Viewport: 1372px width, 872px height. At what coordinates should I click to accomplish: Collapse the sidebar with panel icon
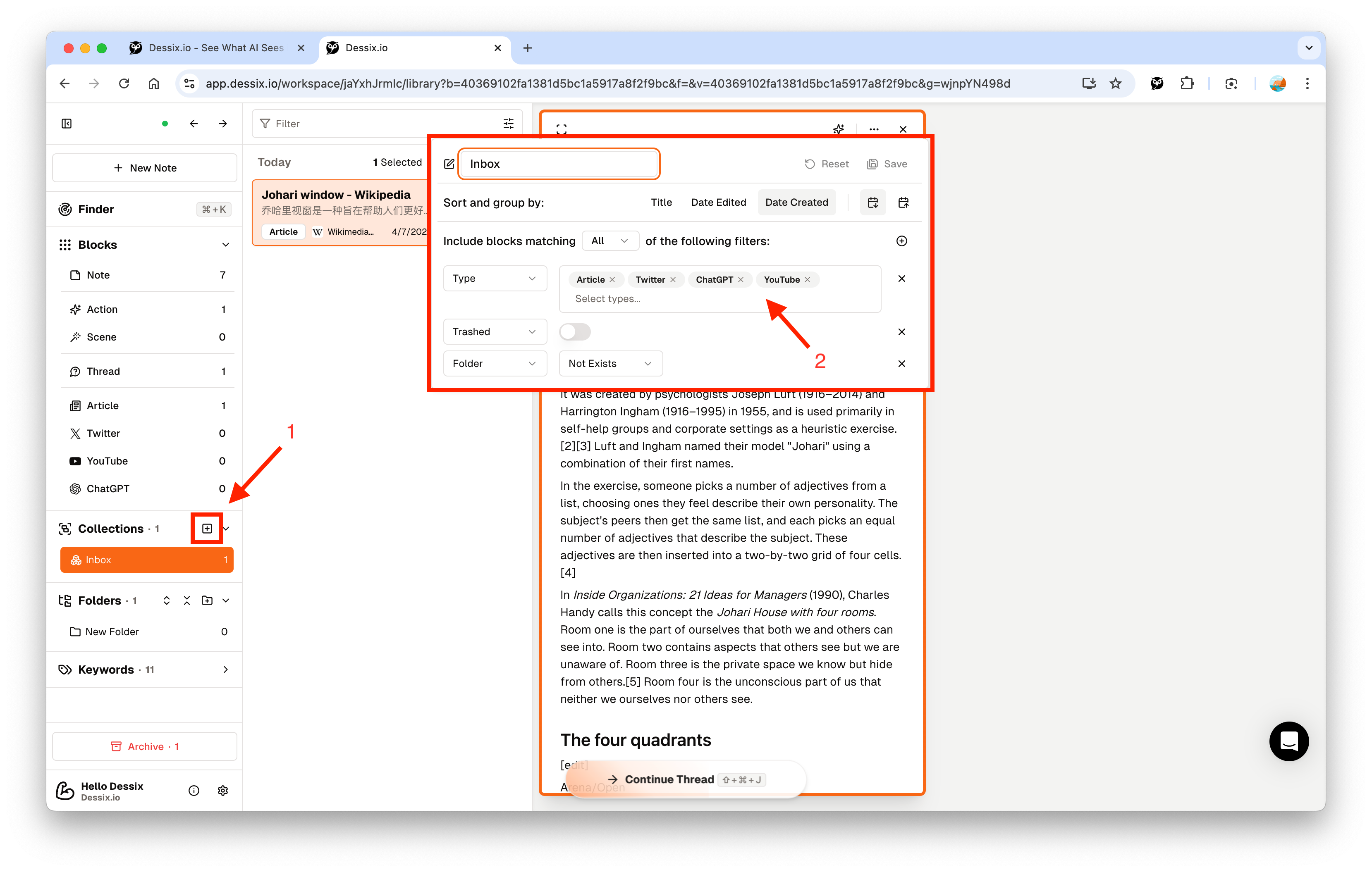pos(67,124)
